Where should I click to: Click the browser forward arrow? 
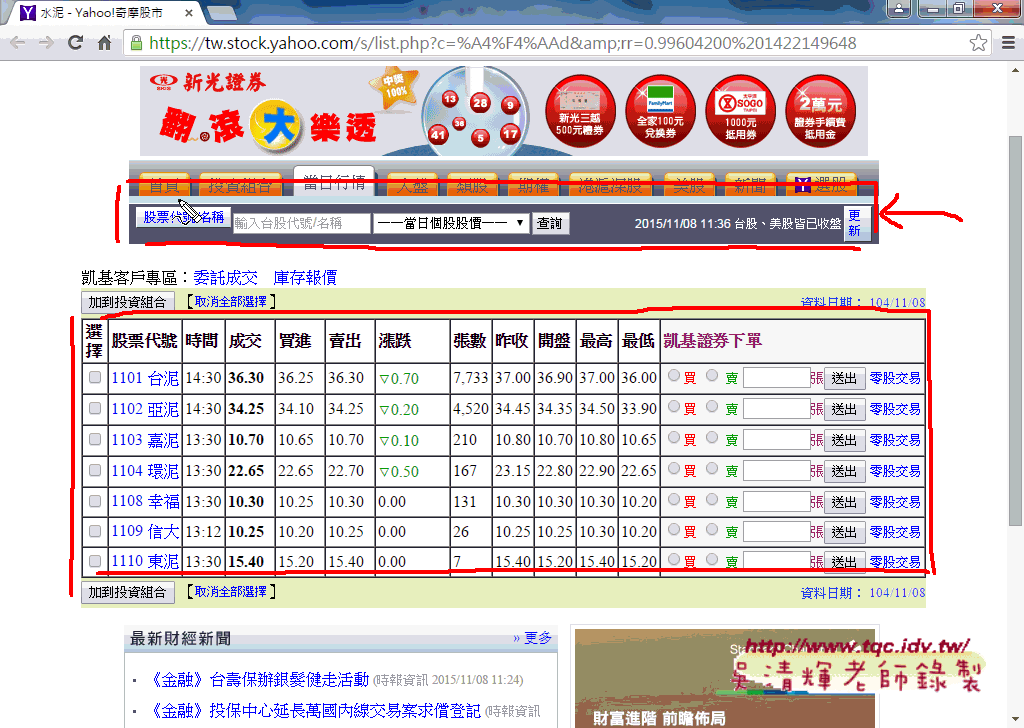46,43
